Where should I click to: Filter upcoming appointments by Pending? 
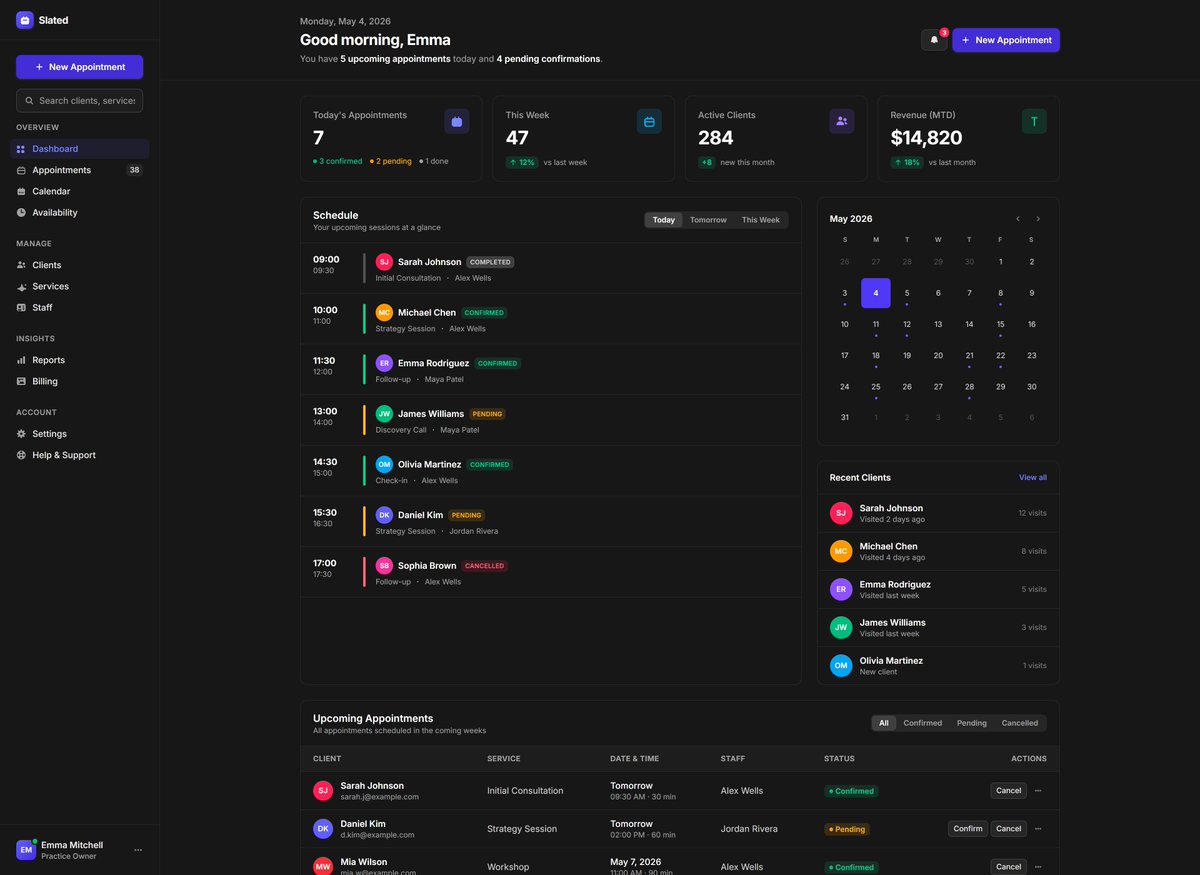(972, 723)
